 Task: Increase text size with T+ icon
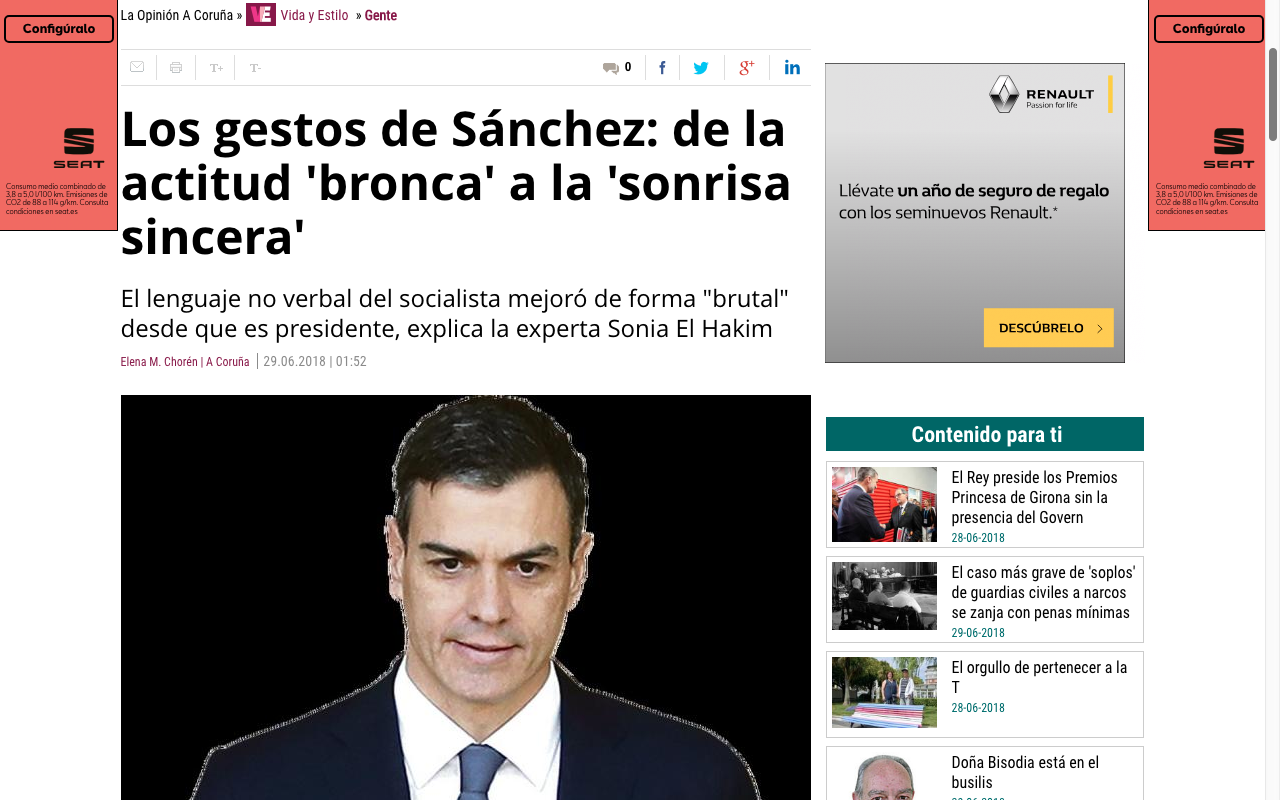coord(216,68)
